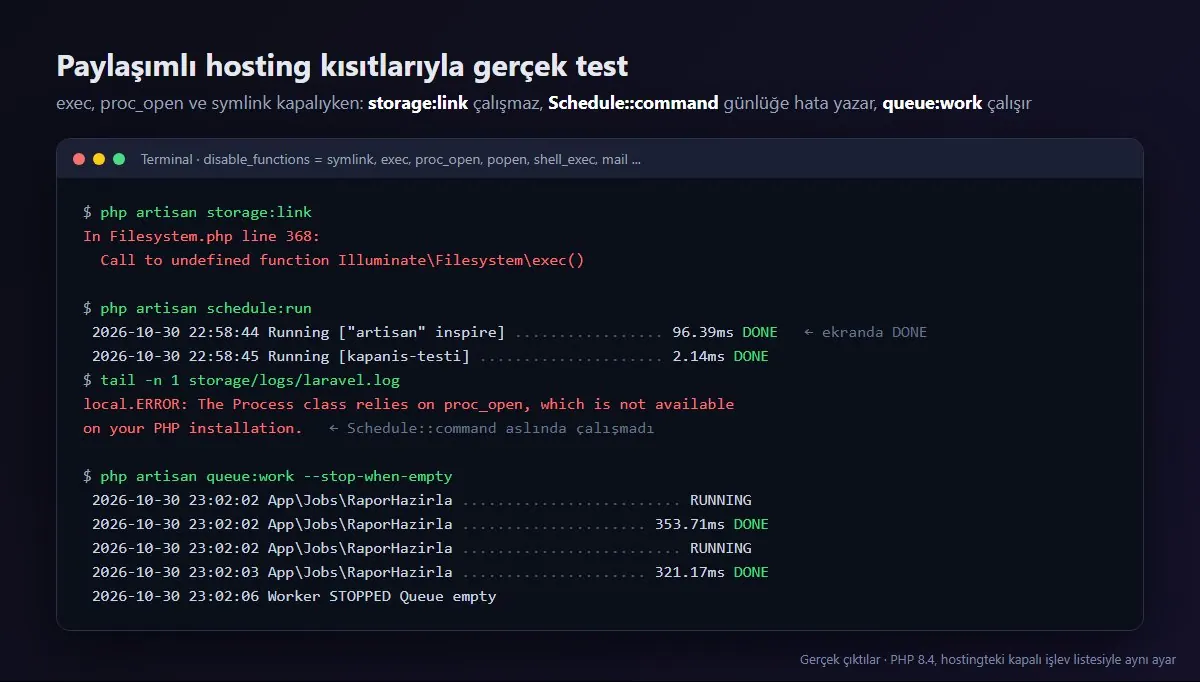Click the 'Worker STOPPED Queue empty' line
The image size is (1200, 682).
[x=294, y=596]
